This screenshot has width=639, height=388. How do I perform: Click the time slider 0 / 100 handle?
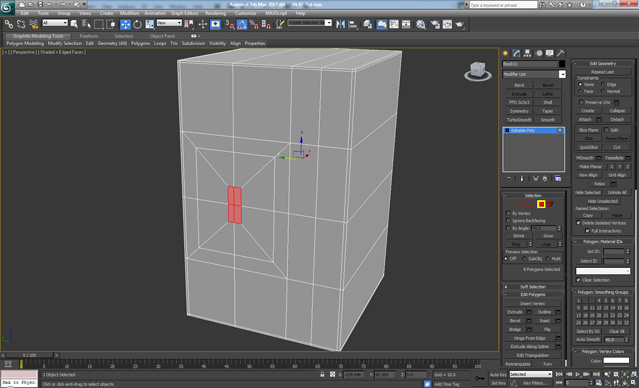[x=29, y=355]
